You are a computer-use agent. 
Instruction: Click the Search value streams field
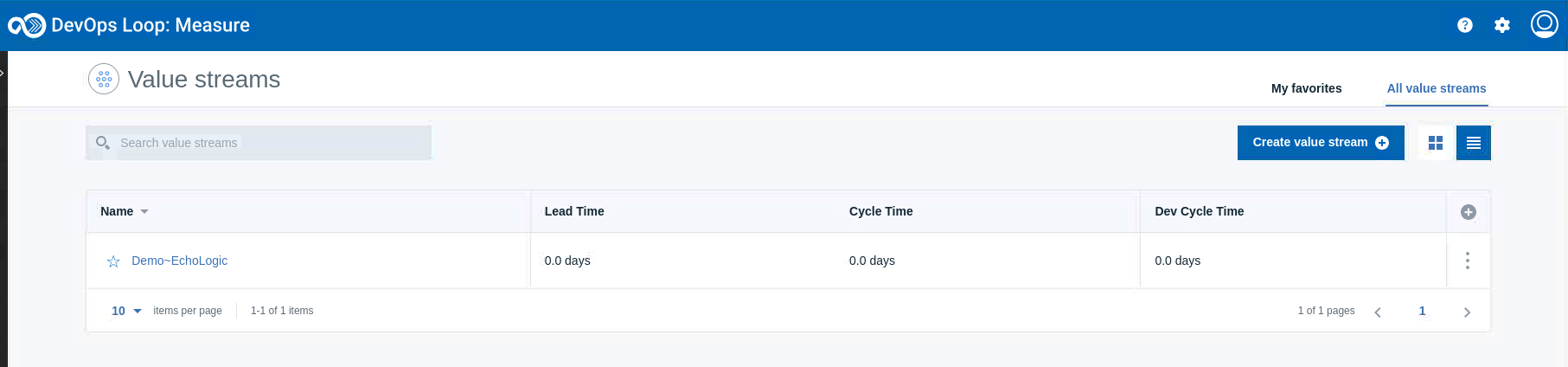pyautogui.click(x=259, y=143)
